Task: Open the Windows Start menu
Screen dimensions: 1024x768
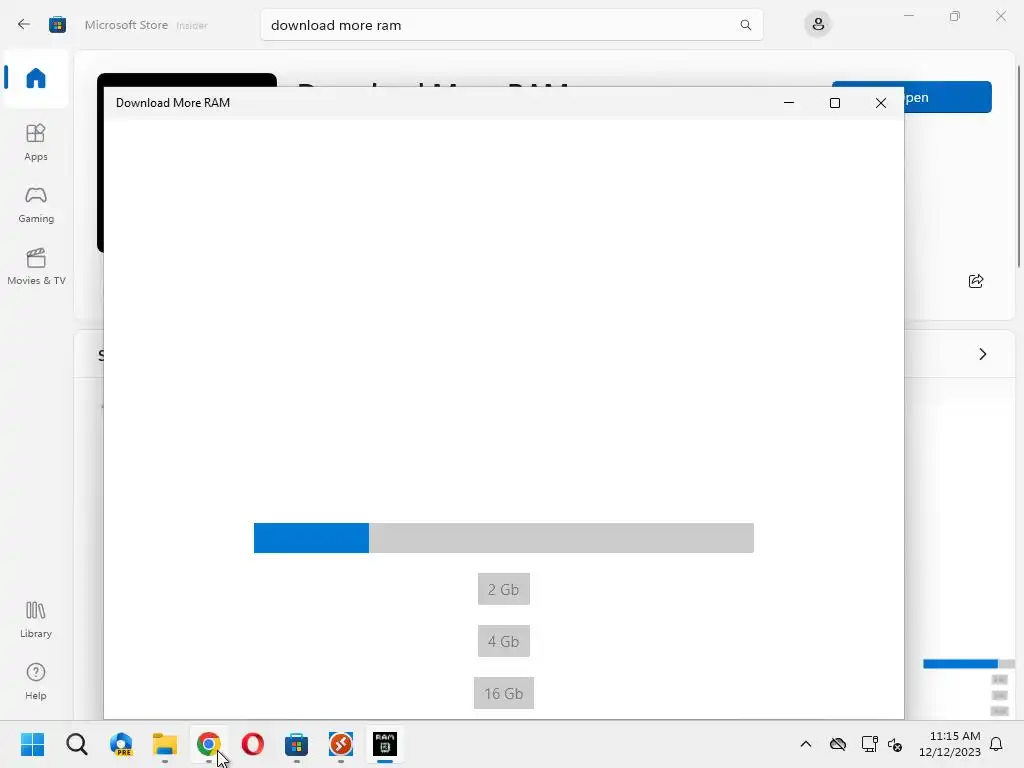Action: pyautogui.click(x=32, y=744)
